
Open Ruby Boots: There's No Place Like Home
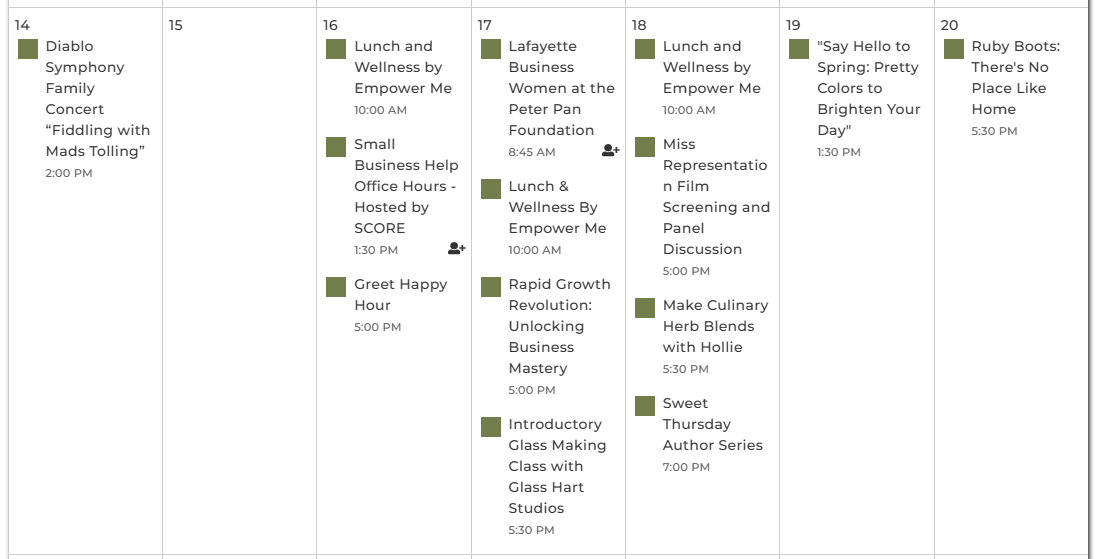[1015, 77]
